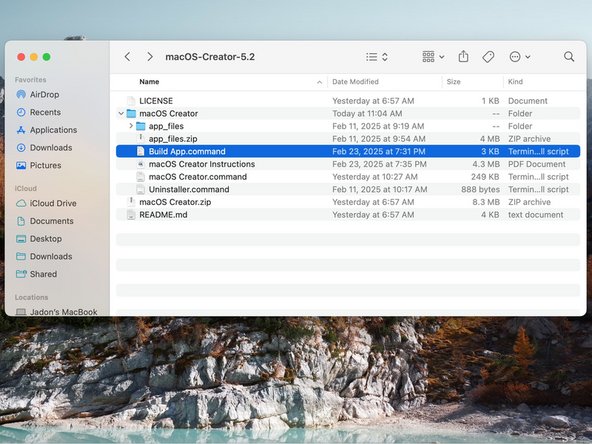The height and width of the screenshot is (444, 592).
Task: Click 'Today at 11:04 AM' date cell
Action: click(367, 113)
